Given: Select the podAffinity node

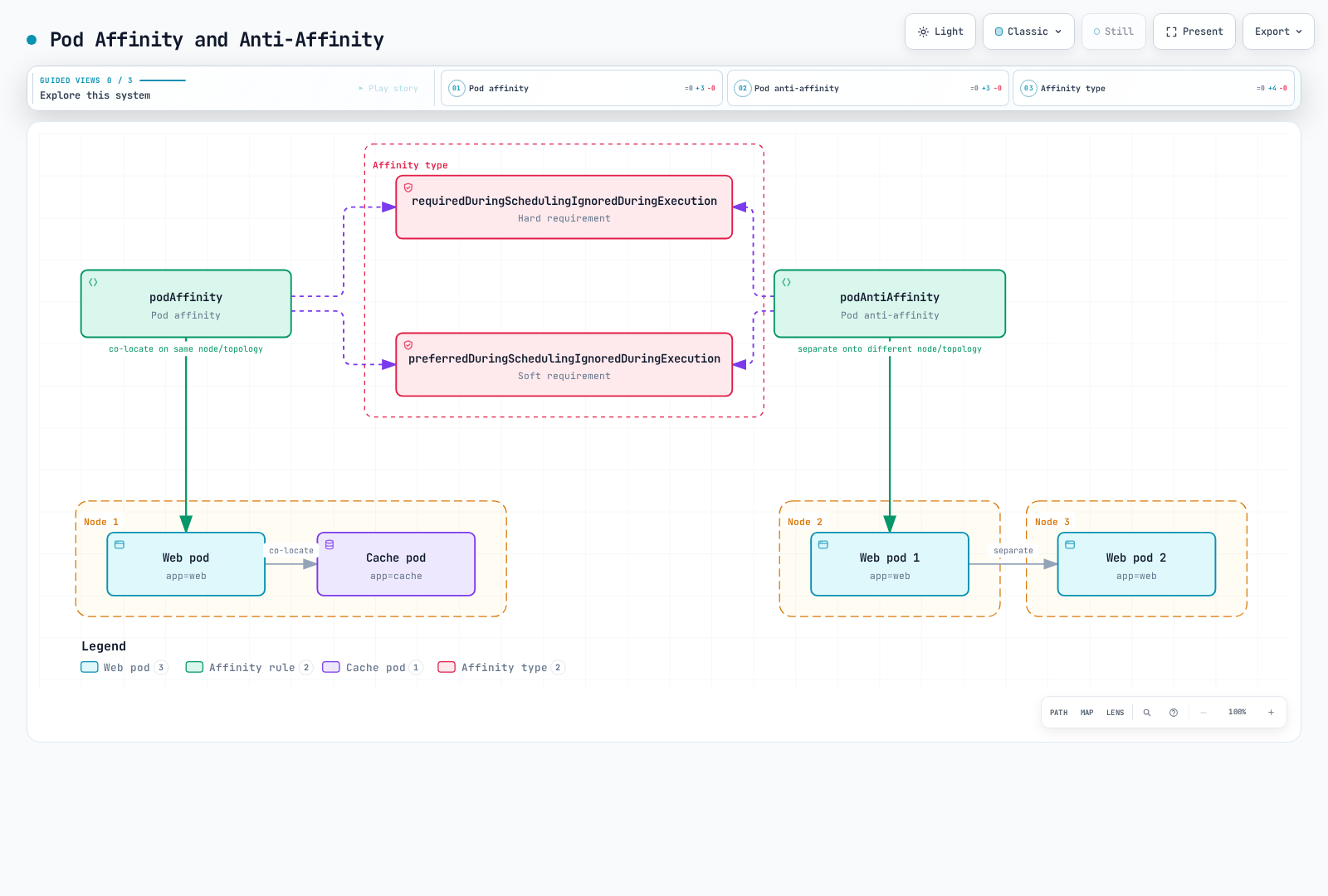Looking at the screenshot, I should coord(186,304).
